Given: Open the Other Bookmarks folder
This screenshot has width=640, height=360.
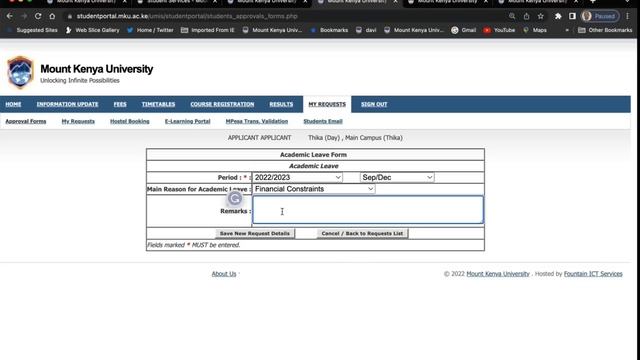Looking at the screenshot, I should coord(605,30).
